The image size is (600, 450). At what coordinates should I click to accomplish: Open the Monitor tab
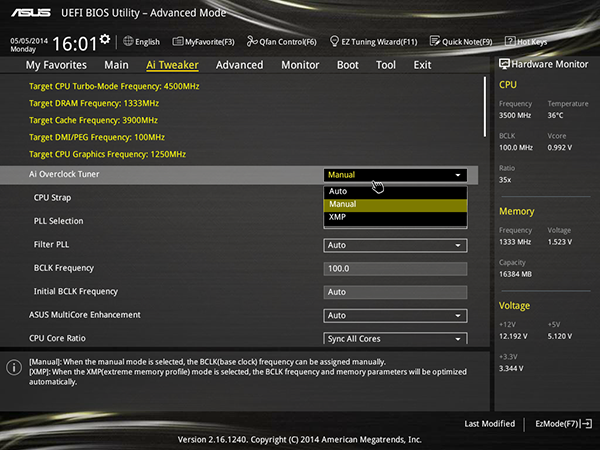coord(300,65)
